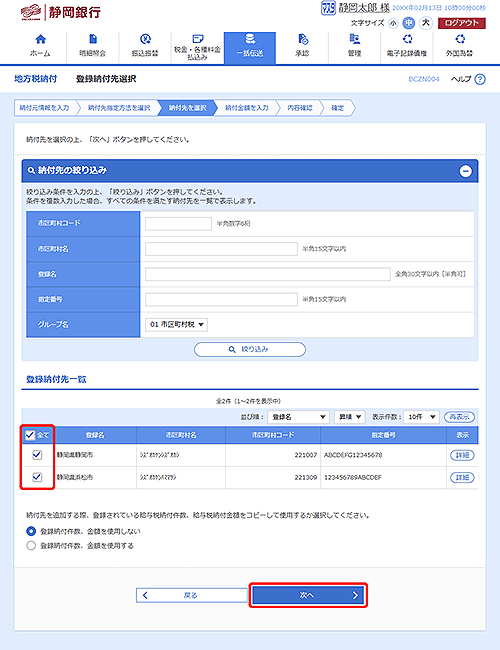This screenshot has width=500, height=650.
Task: Click the 市区町村コード input field
Action: (x=178, y=224)
